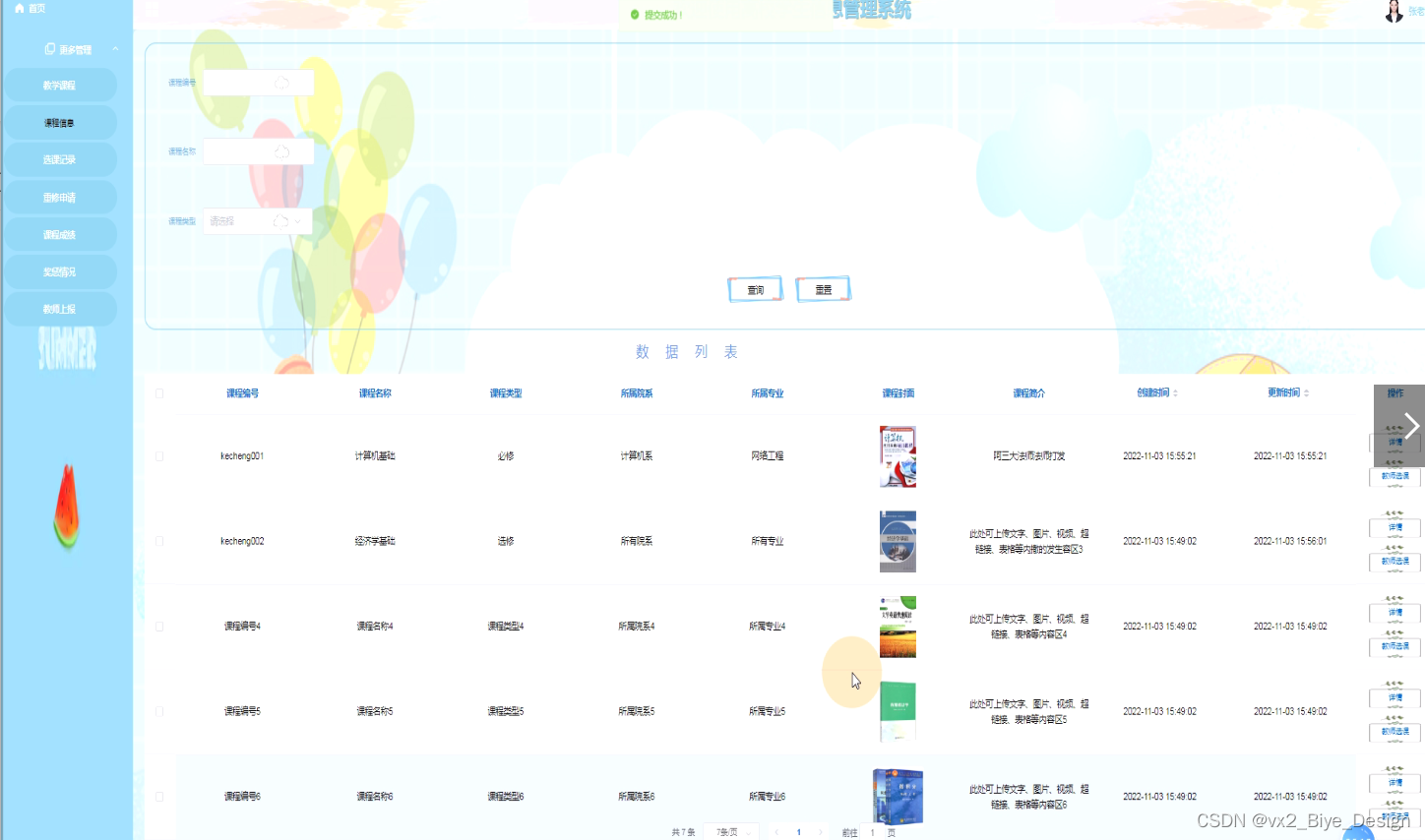This screenshot has width=1425, height=840.
Task: Click 教师选课 button in 课程编号4 row
Action: (1395, 646)
